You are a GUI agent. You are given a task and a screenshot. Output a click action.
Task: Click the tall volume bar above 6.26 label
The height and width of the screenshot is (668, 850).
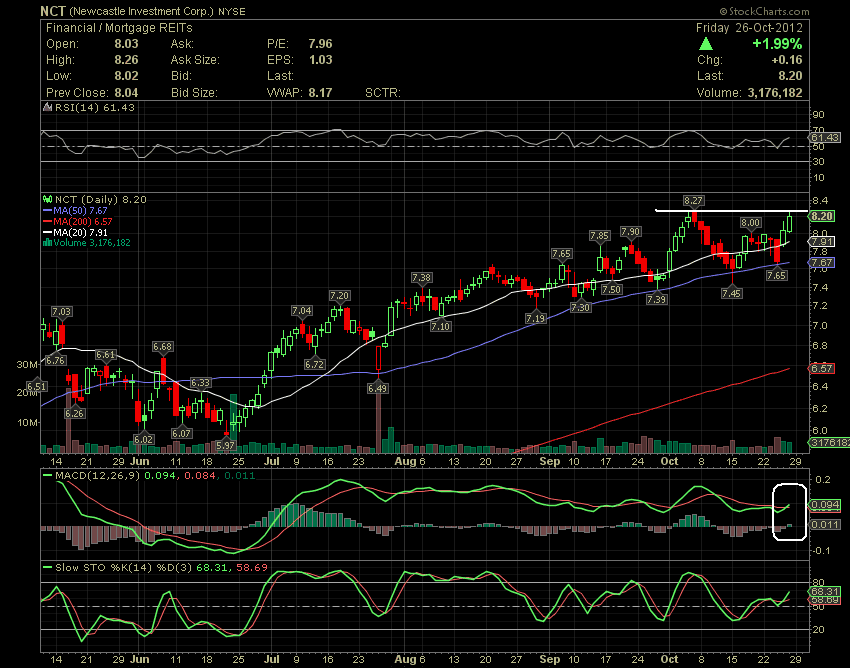(69, 420)
